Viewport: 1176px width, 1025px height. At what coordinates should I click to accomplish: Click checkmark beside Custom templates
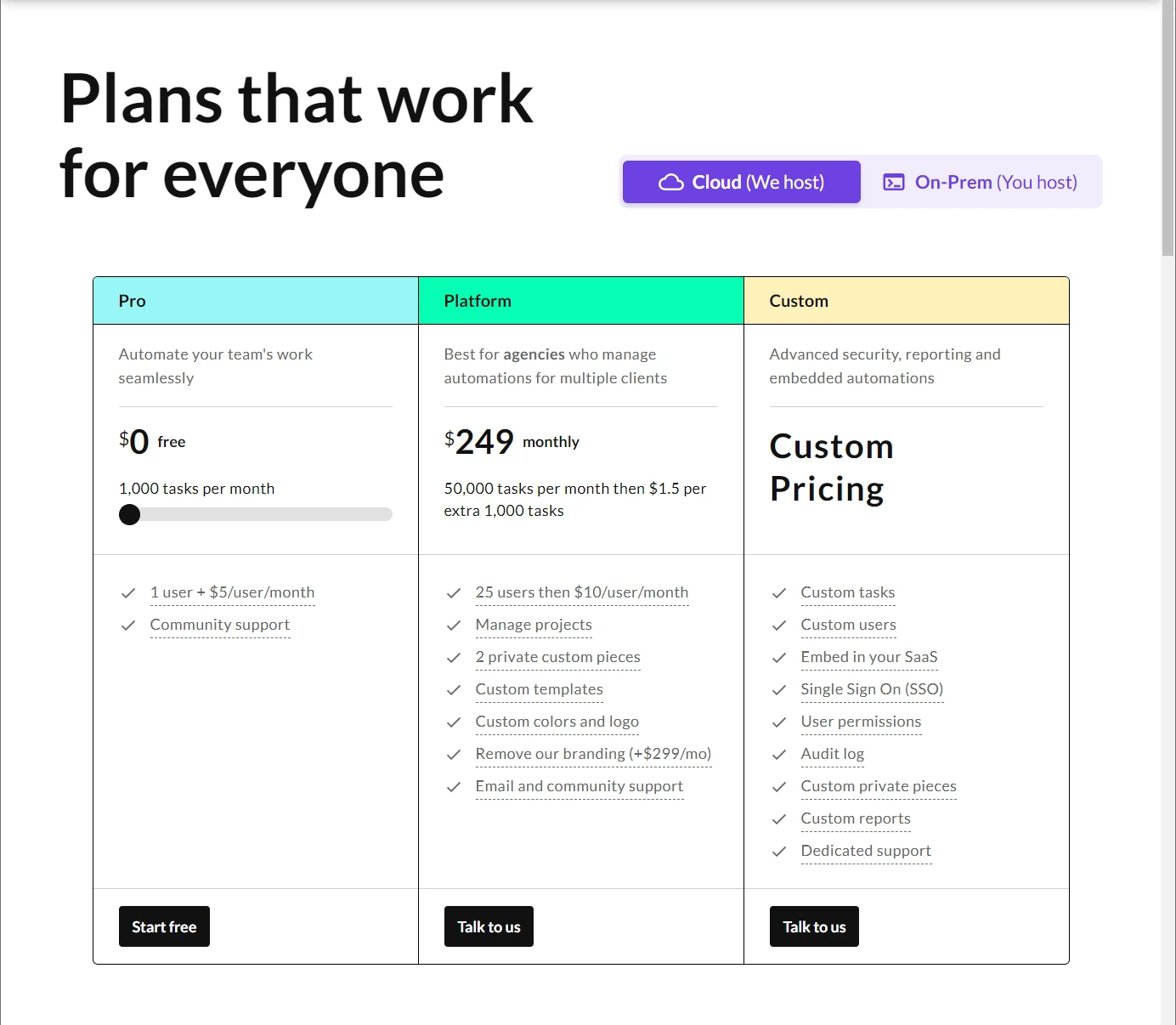coord(454,690)
